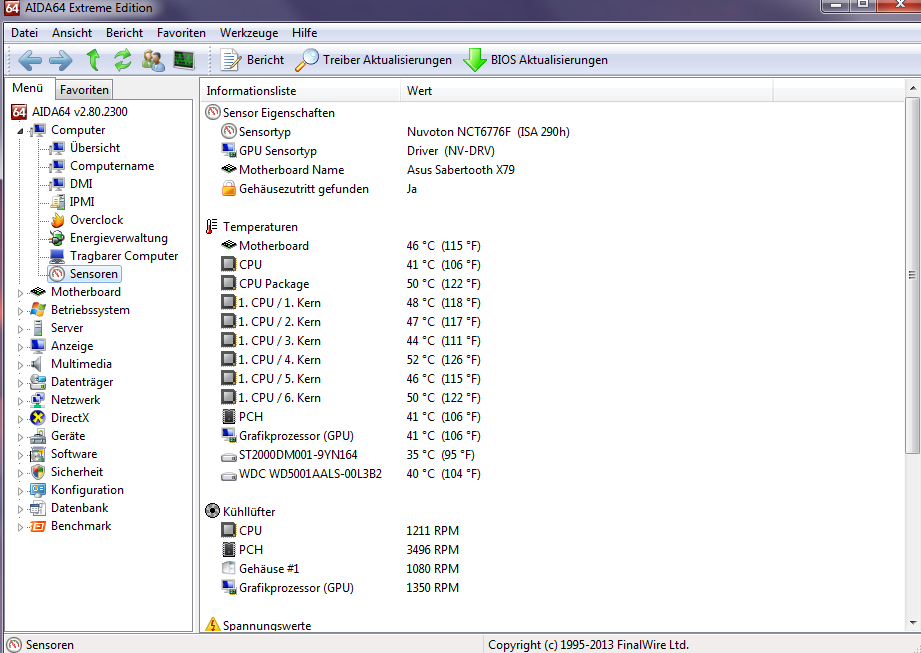The width and height of the screenshot is (921, 653).
Task: Click the Overclock flame icon
Action: coord(58,220)
